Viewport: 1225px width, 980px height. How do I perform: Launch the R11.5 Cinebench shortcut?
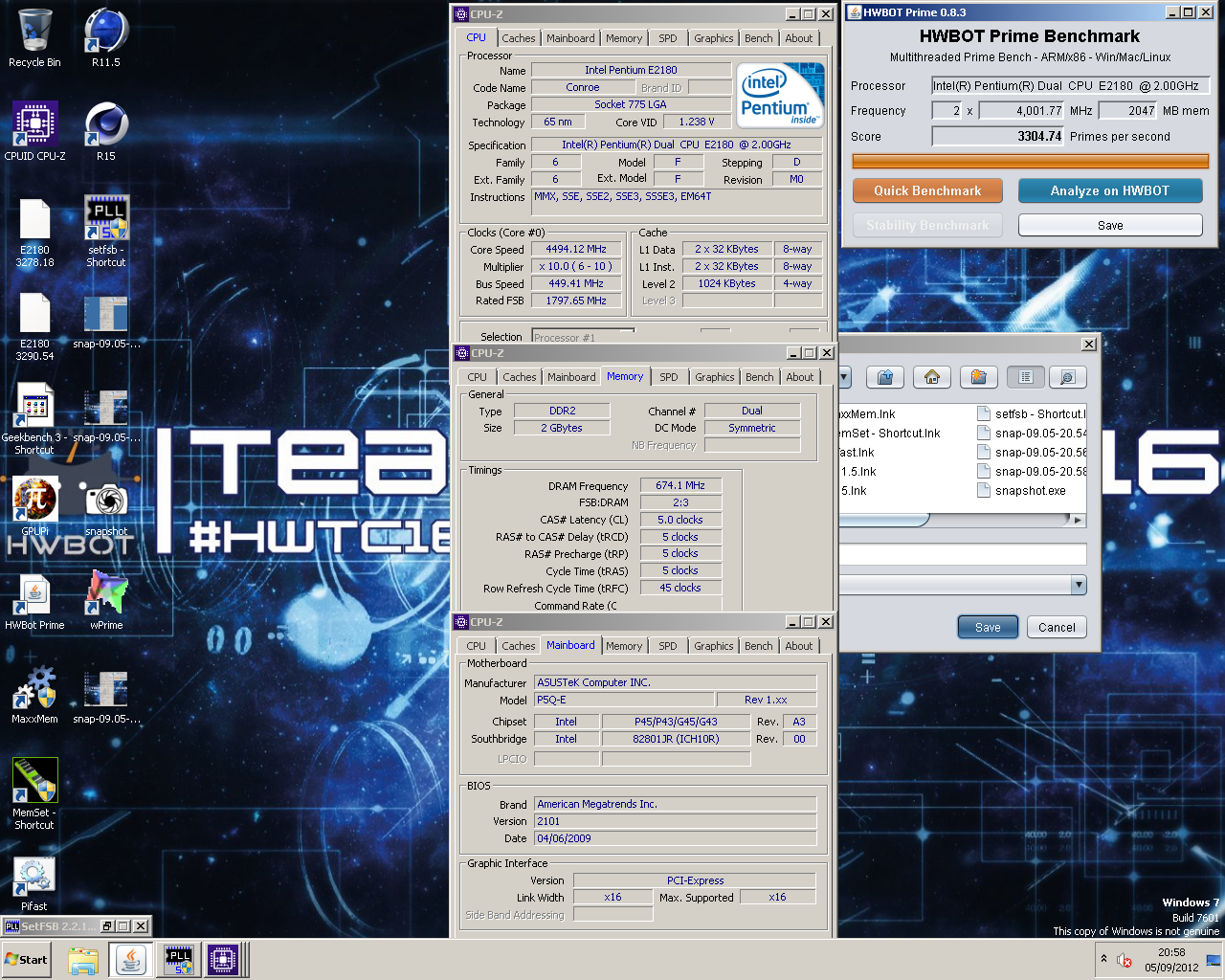pos(106,38)
